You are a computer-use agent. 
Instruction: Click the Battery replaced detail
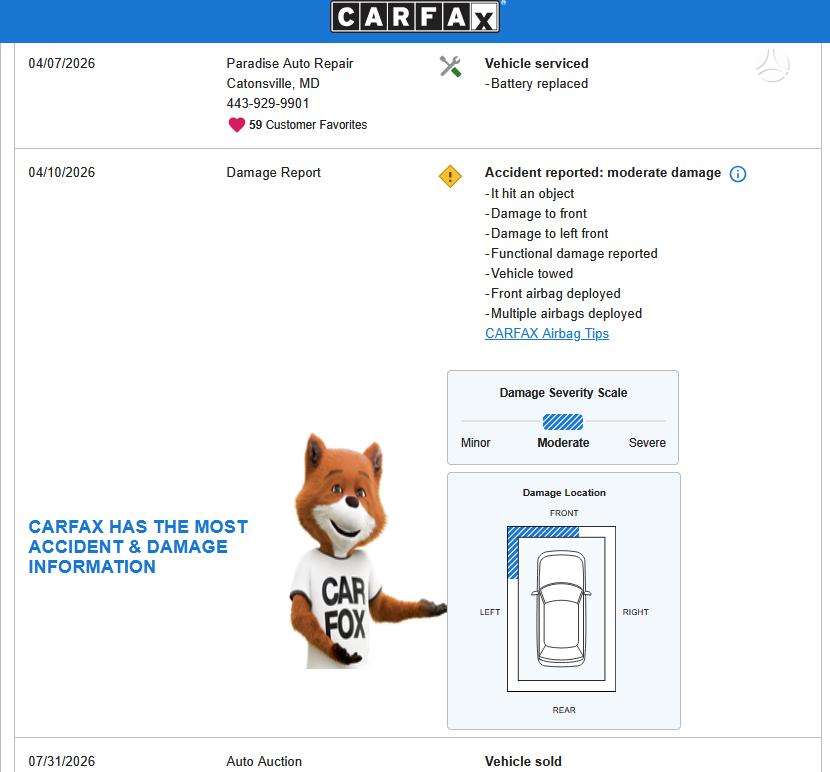point(537,84)
